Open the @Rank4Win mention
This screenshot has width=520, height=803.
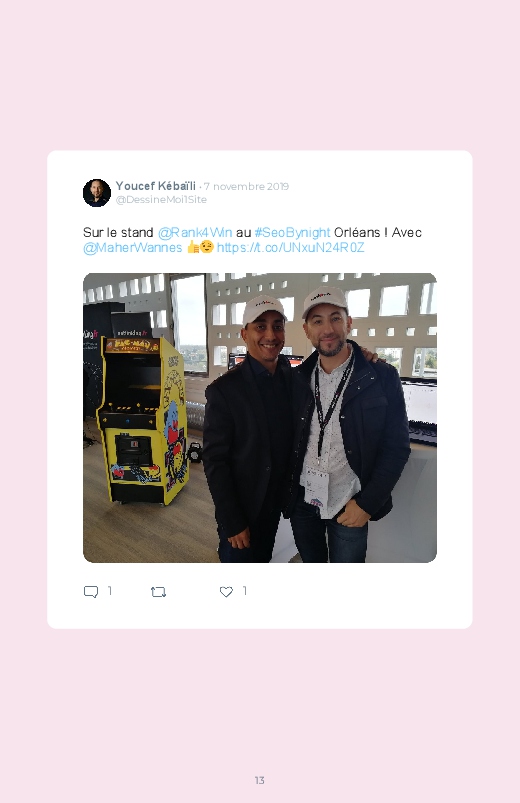[195, 233]
